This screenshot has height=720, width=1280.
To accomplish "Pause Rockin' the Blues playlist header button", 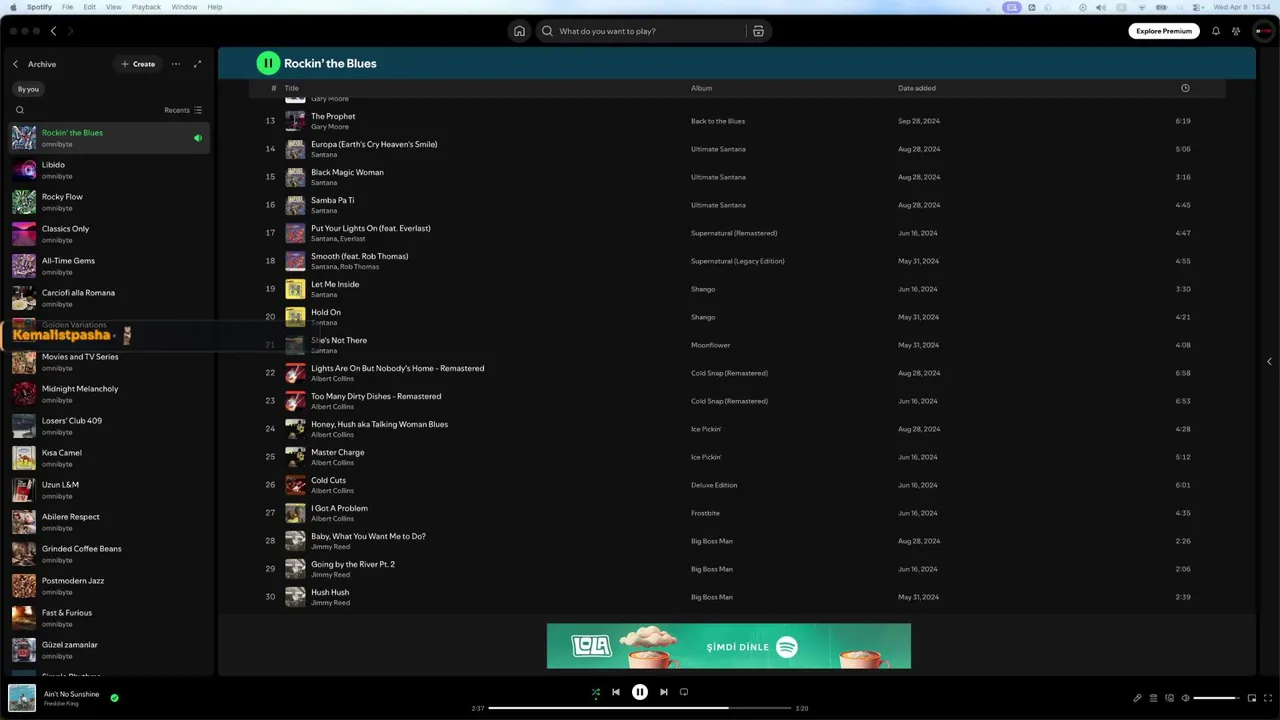I will (x=268, y=63).
